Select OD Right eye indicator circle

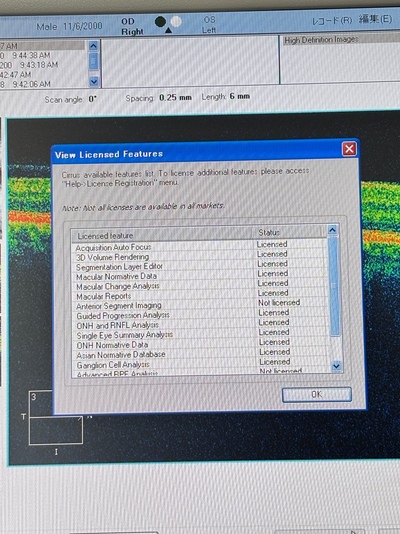click(x=160, y=22)
